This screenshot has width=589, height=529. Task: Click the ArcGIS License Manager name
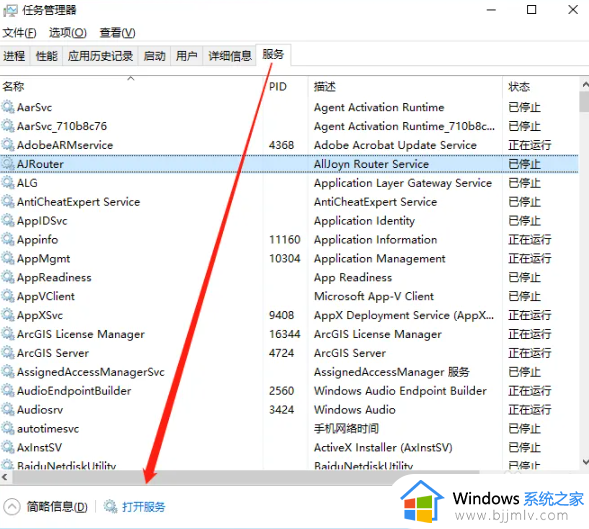[x=80, y=334]
